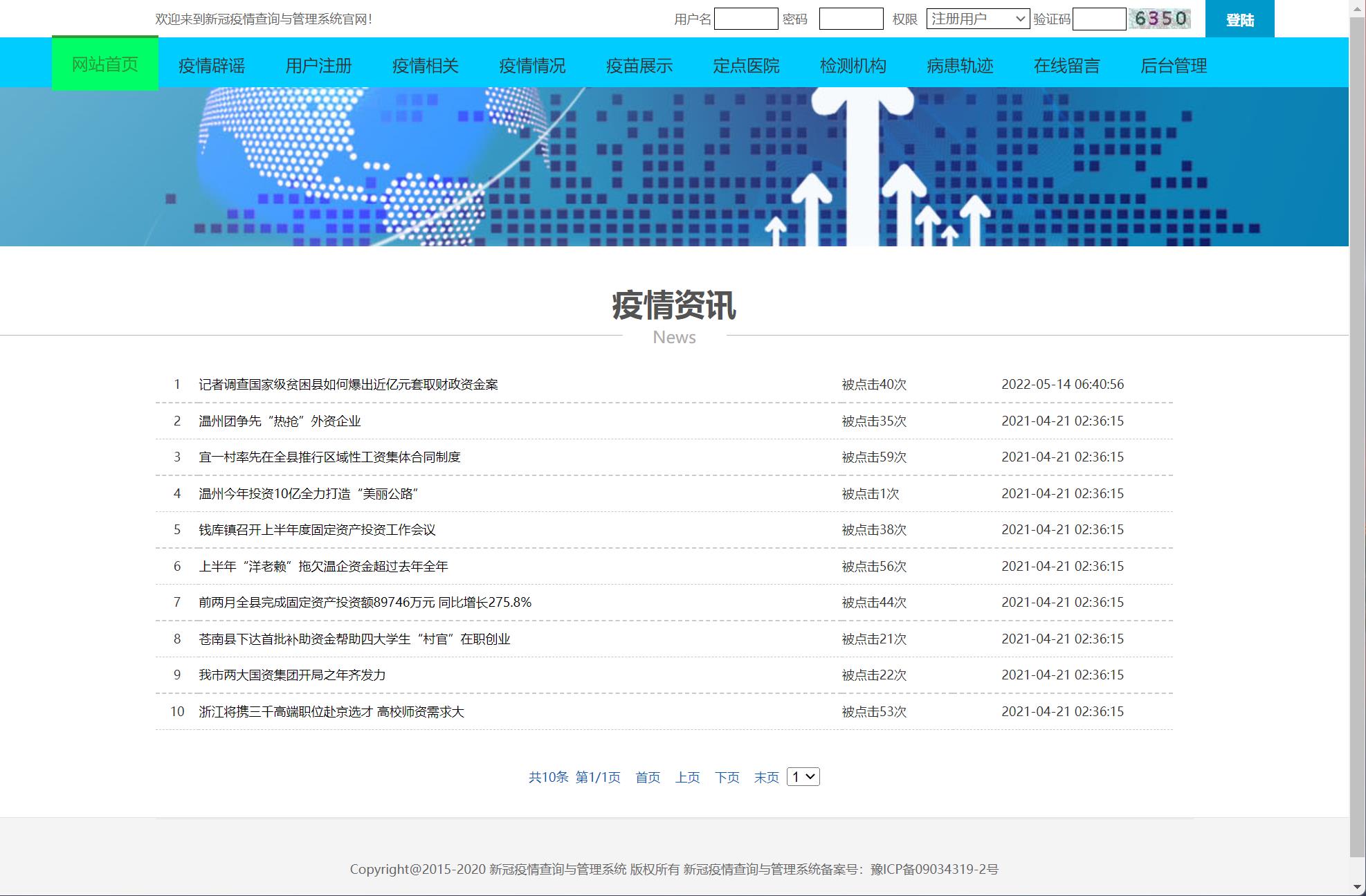Screen dimensions: 1366x896
Task: Open the 疫情相关 section
Action: coord(426,66)
